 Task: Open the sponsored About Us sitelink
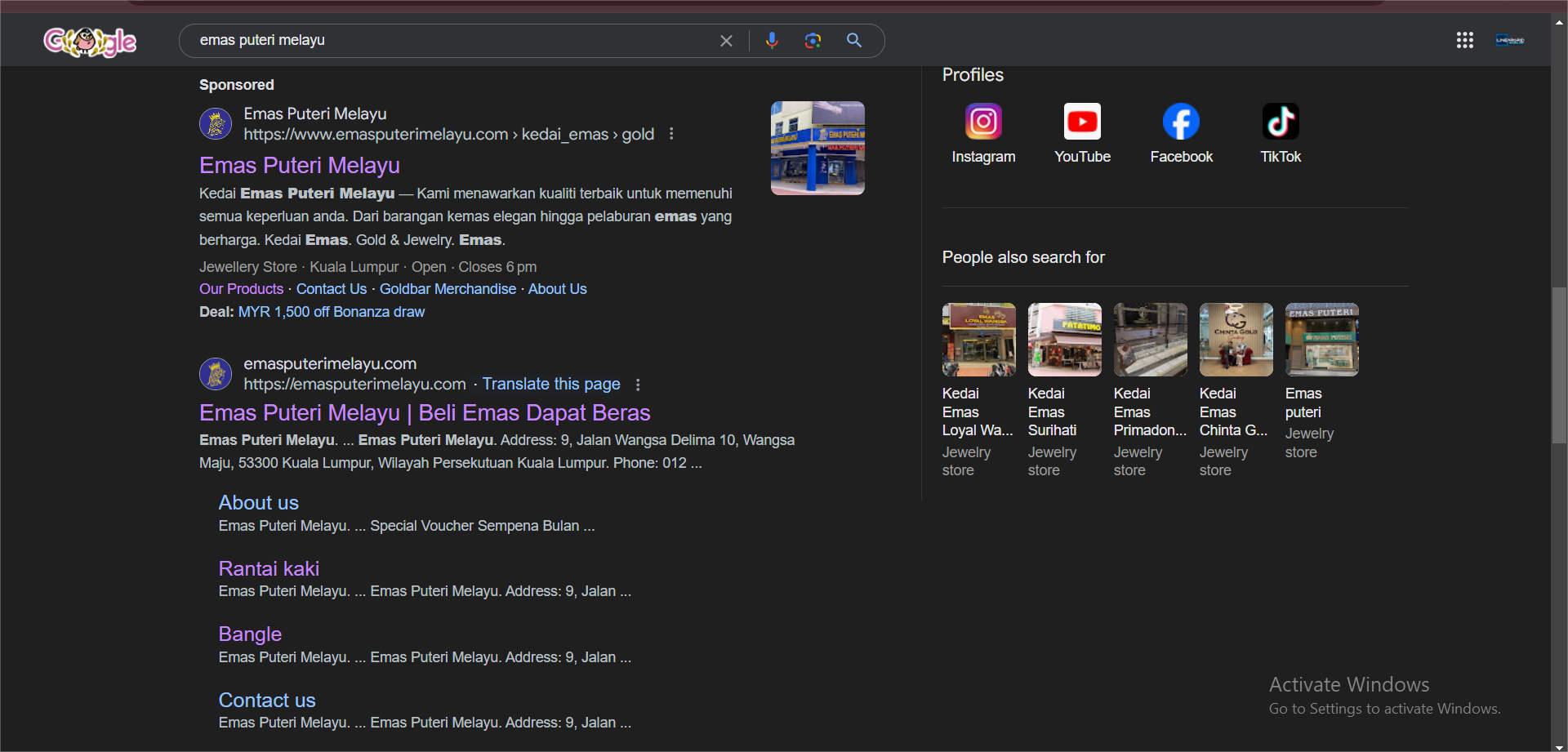557,289
